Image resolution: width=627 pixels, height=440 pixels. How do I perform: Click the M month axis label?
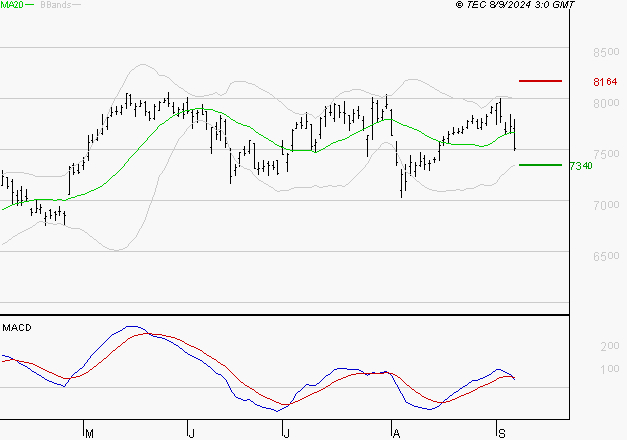tap(90, 433)
